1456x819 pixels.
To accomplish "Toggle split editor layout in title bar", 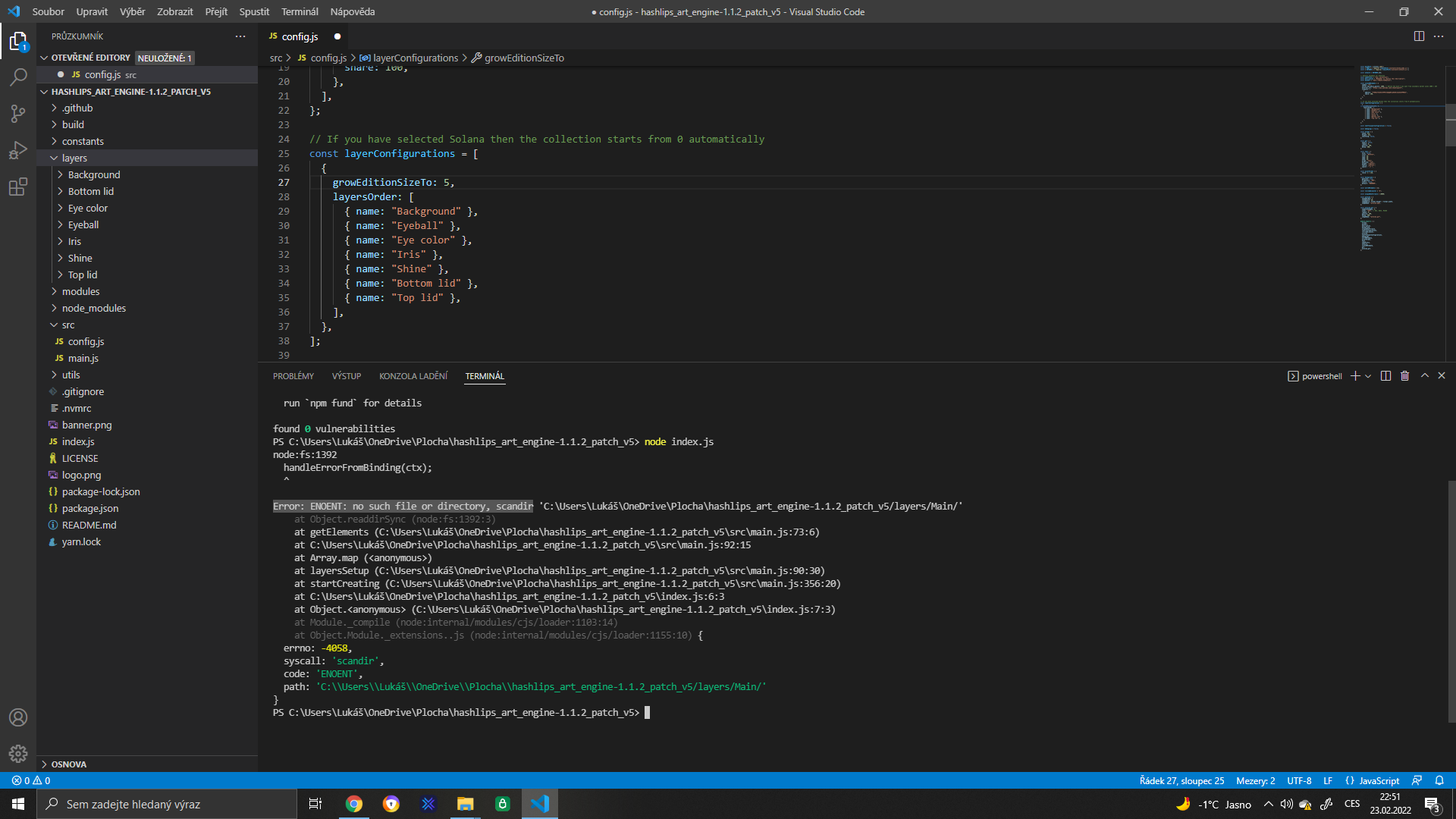I will click(1419, 36).
